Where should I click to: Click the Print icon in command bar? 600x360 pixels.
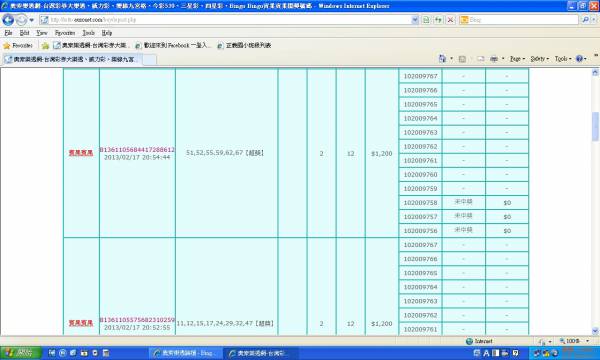[494, 59]
